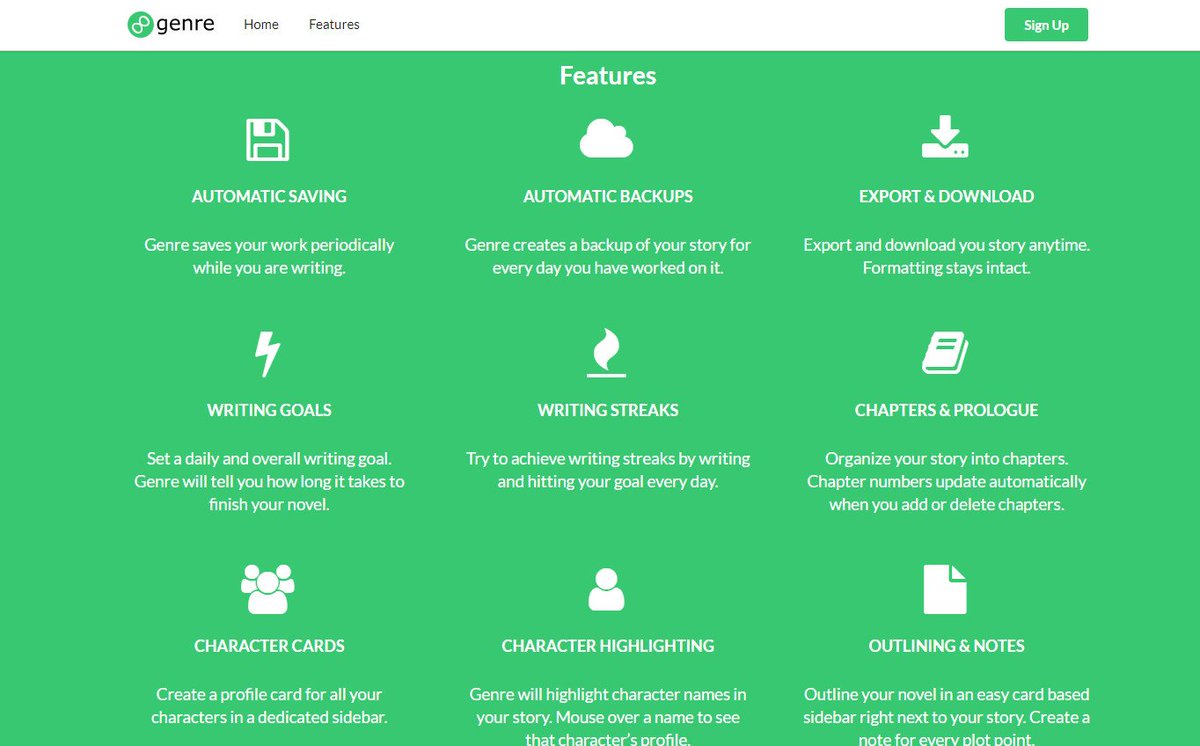
Task: Go to the Features nav link
Action: point(334,24)
